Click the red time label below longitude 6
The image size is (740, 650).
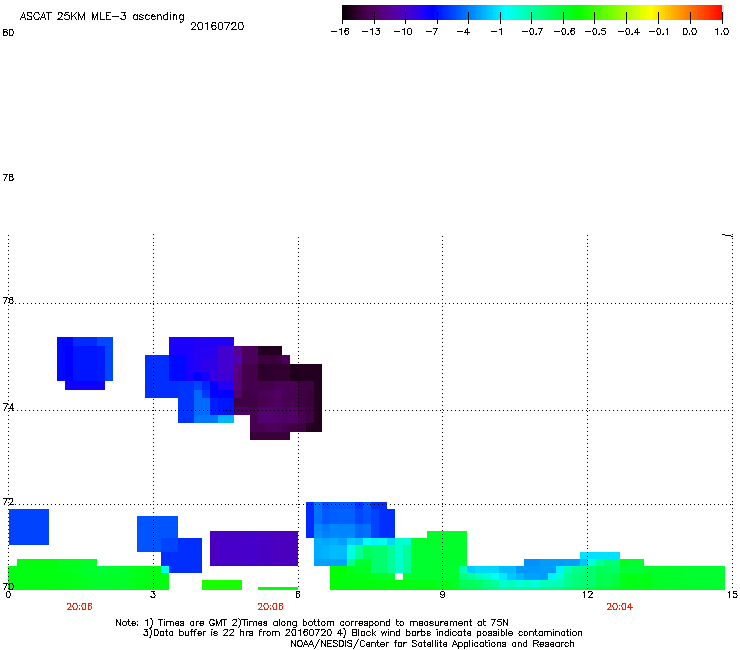click(x=270, y=607)
